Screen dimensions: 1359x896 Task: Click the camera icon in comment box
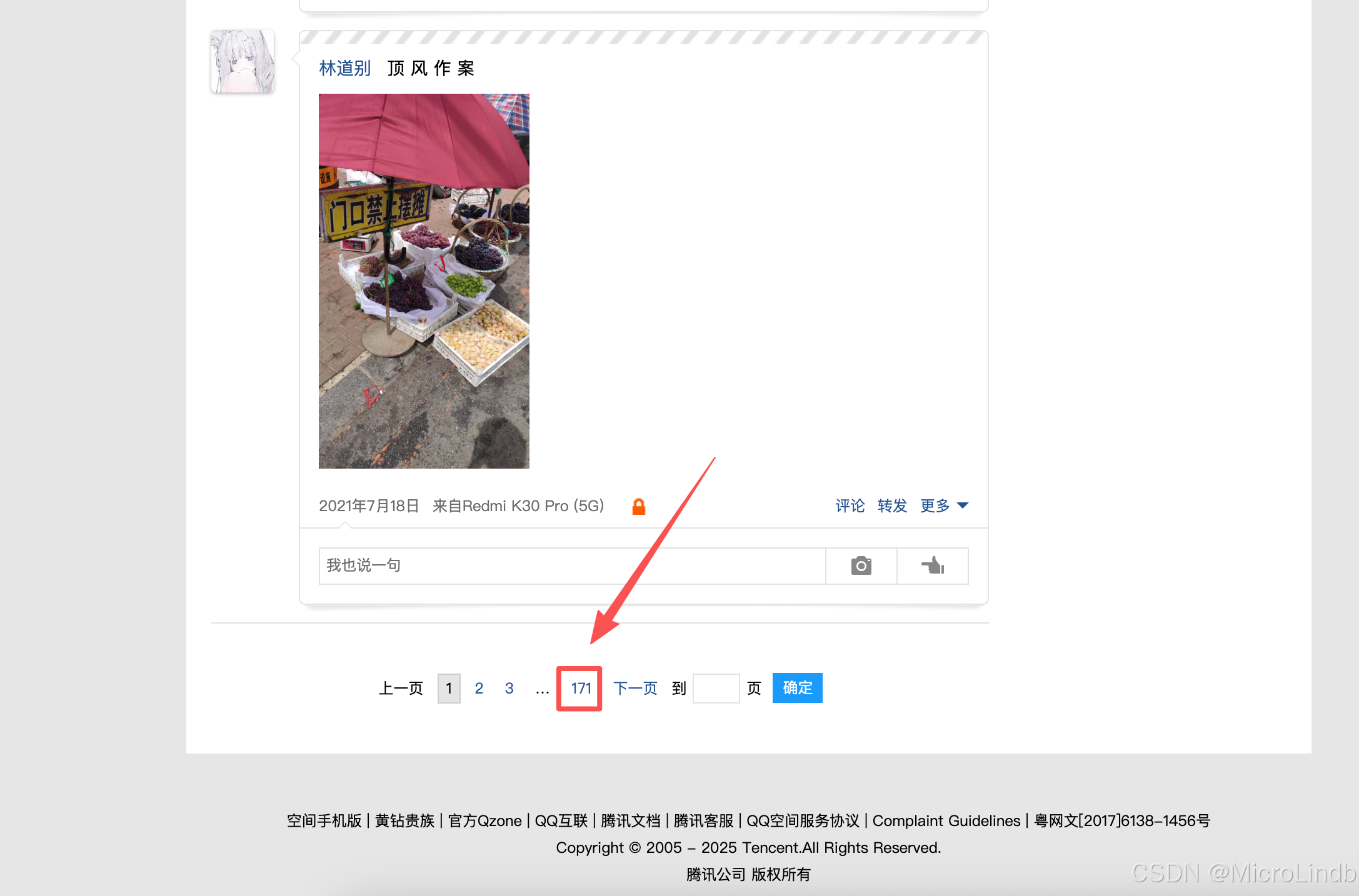click(x=861, y=566)
